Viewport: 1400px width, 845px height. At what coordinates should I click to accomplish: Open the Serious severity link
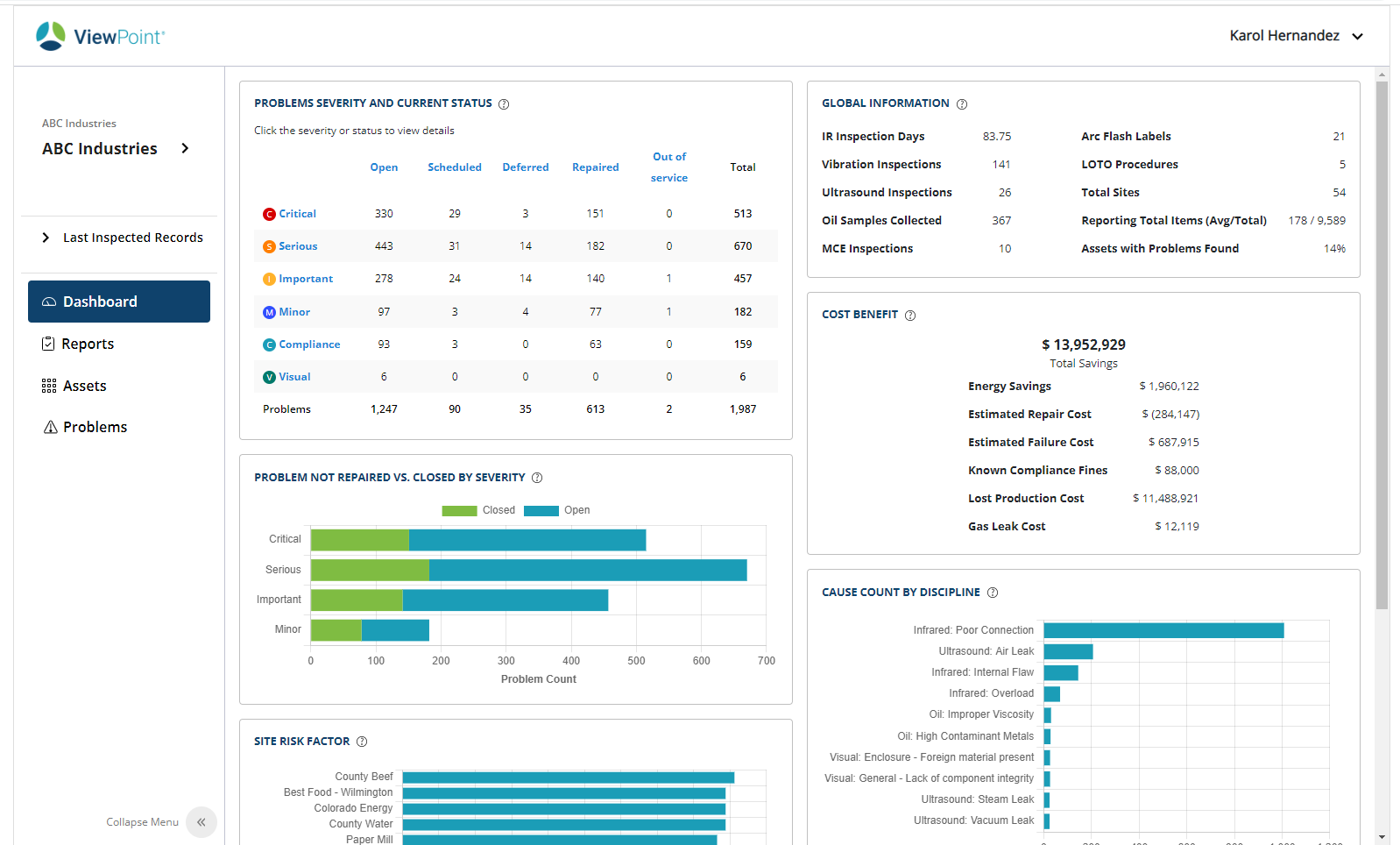pyautogui.click(x=298, y=246)
